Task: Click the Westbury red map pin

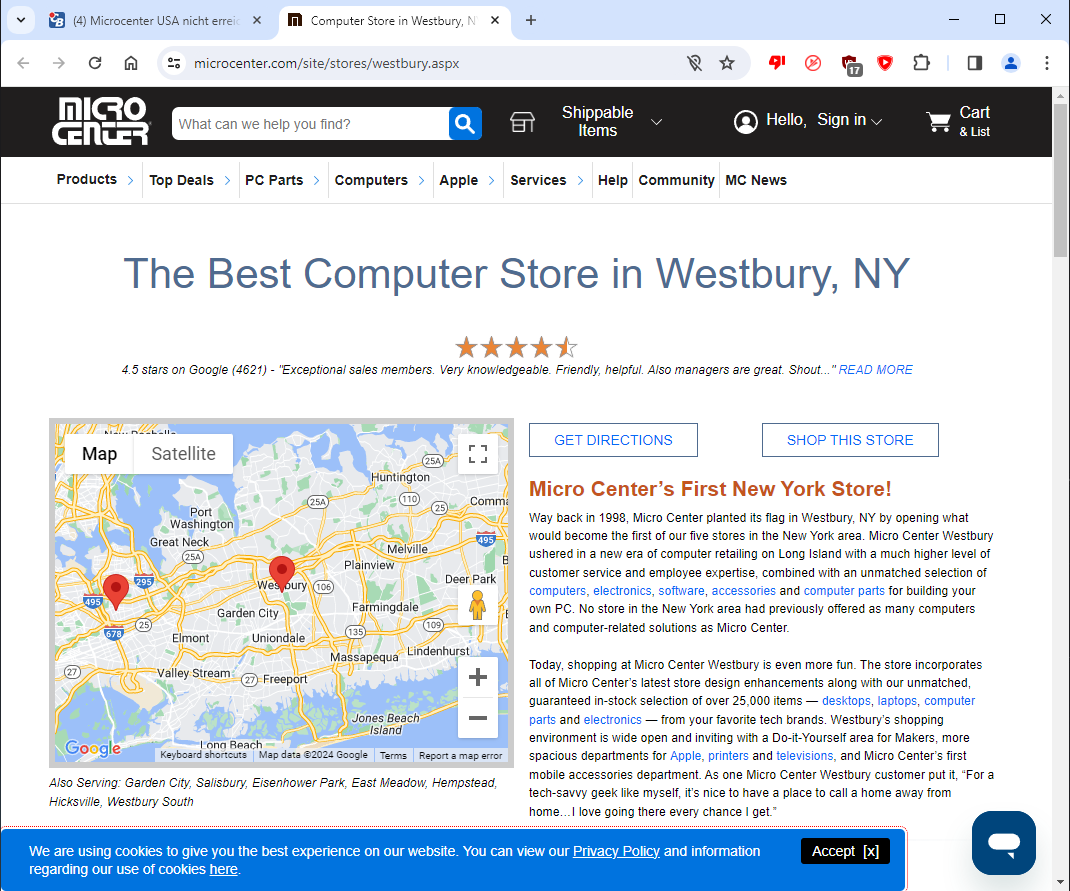Action: click(282, 573)
